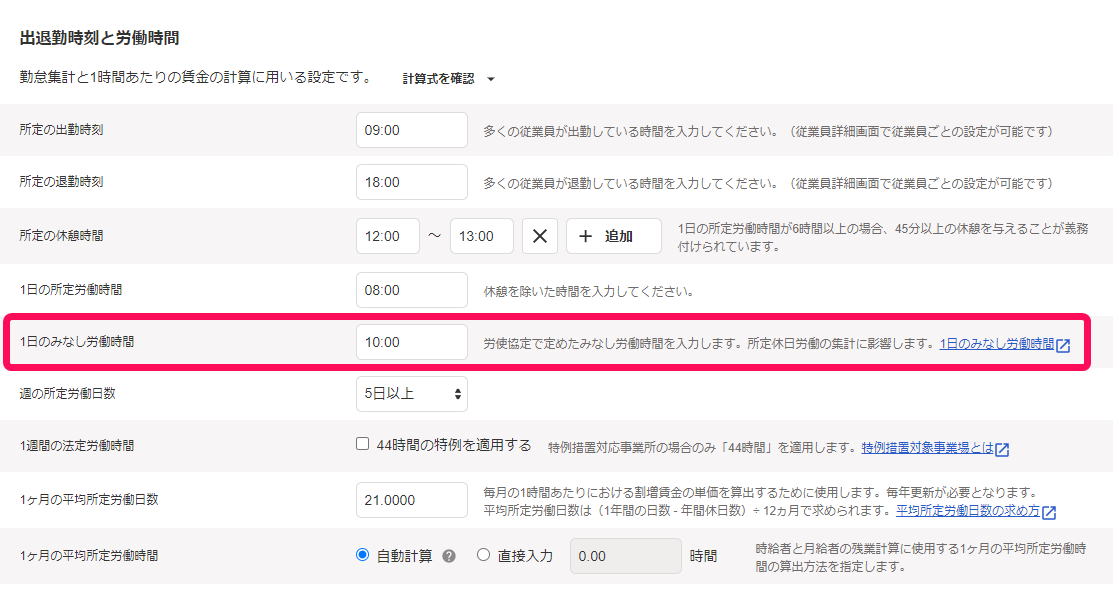The image size is (1113, 591).
Task: Open the 平均所定労働日数の求め方 link
Action: coord(976,511)
